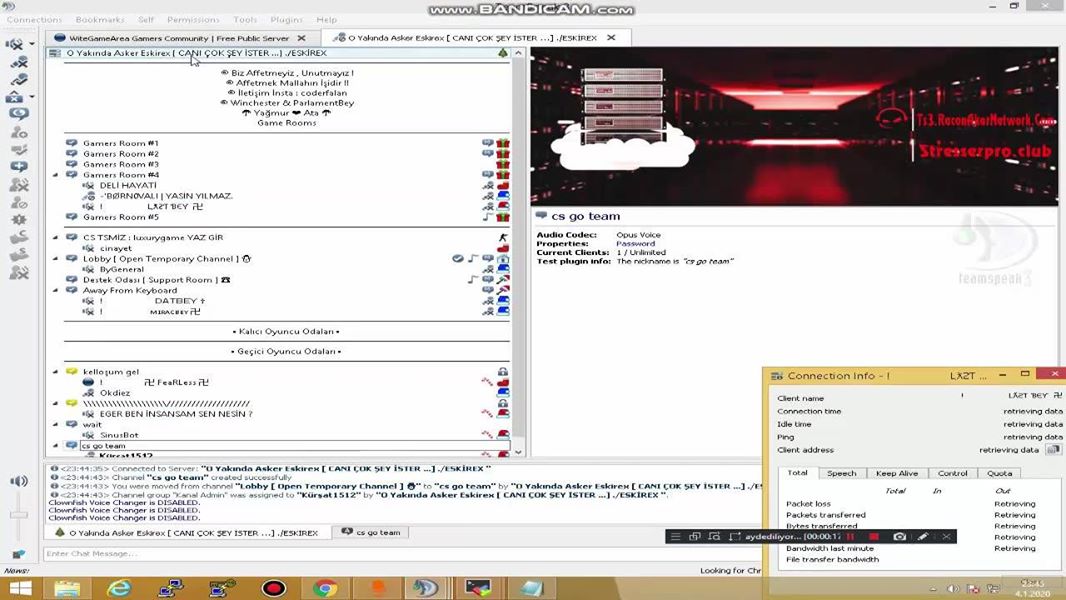Click the topmost icon in the left toolbar
Viewport: 1066px width, 600px height.
pyautogui.click(x=15, y=44)
